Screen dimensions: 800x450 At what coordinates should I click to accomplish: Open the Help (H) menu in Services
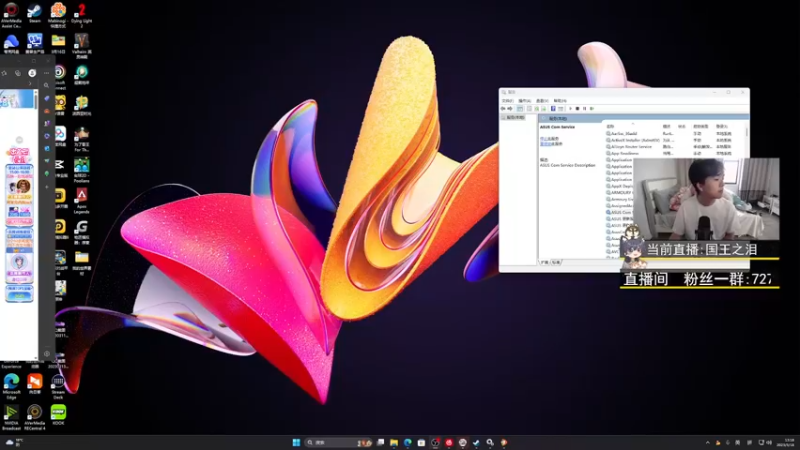pyautogui.click(x=560, y=101)
